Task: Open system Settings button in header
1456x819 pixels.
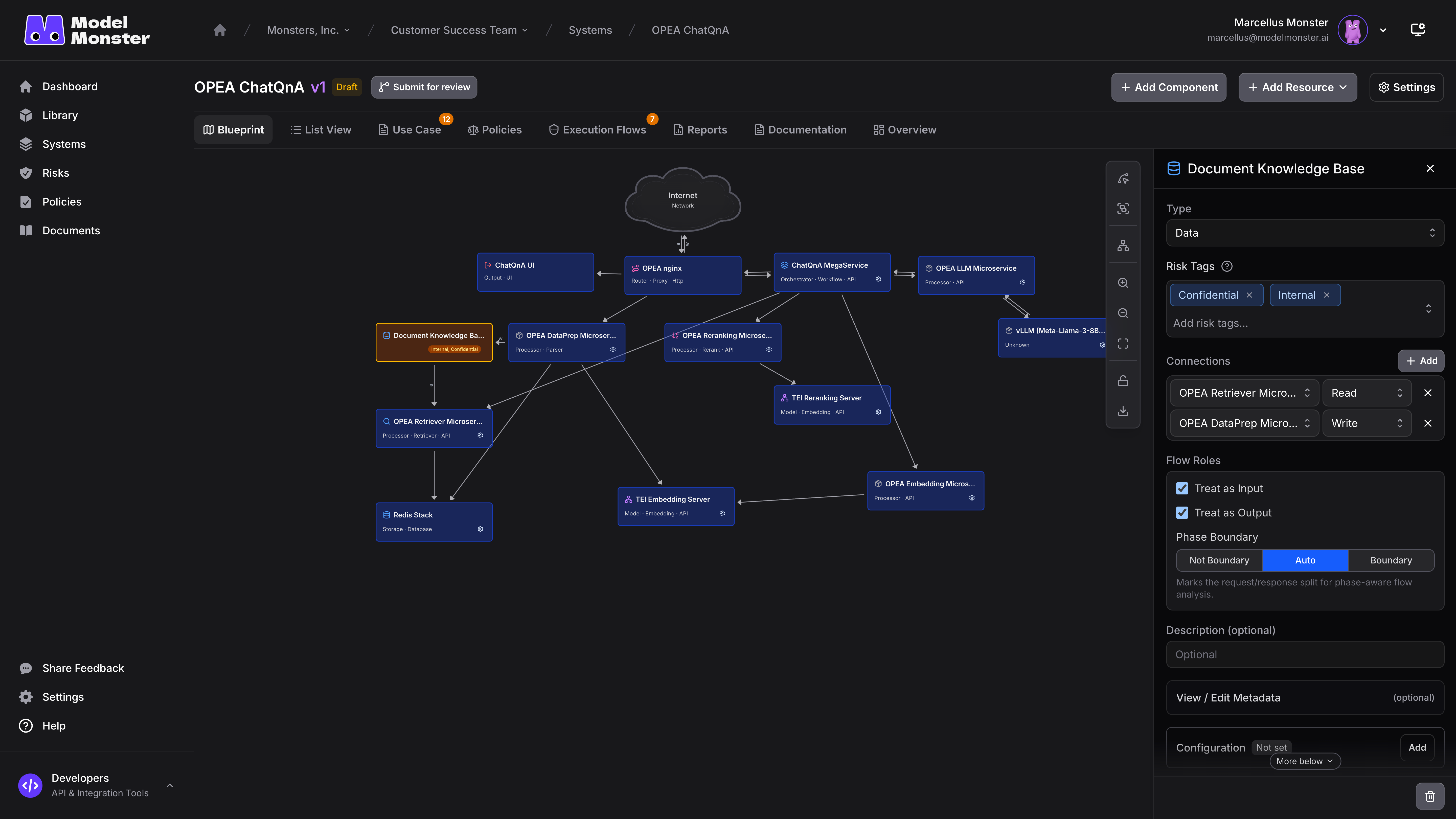Action: [1406, 87]
